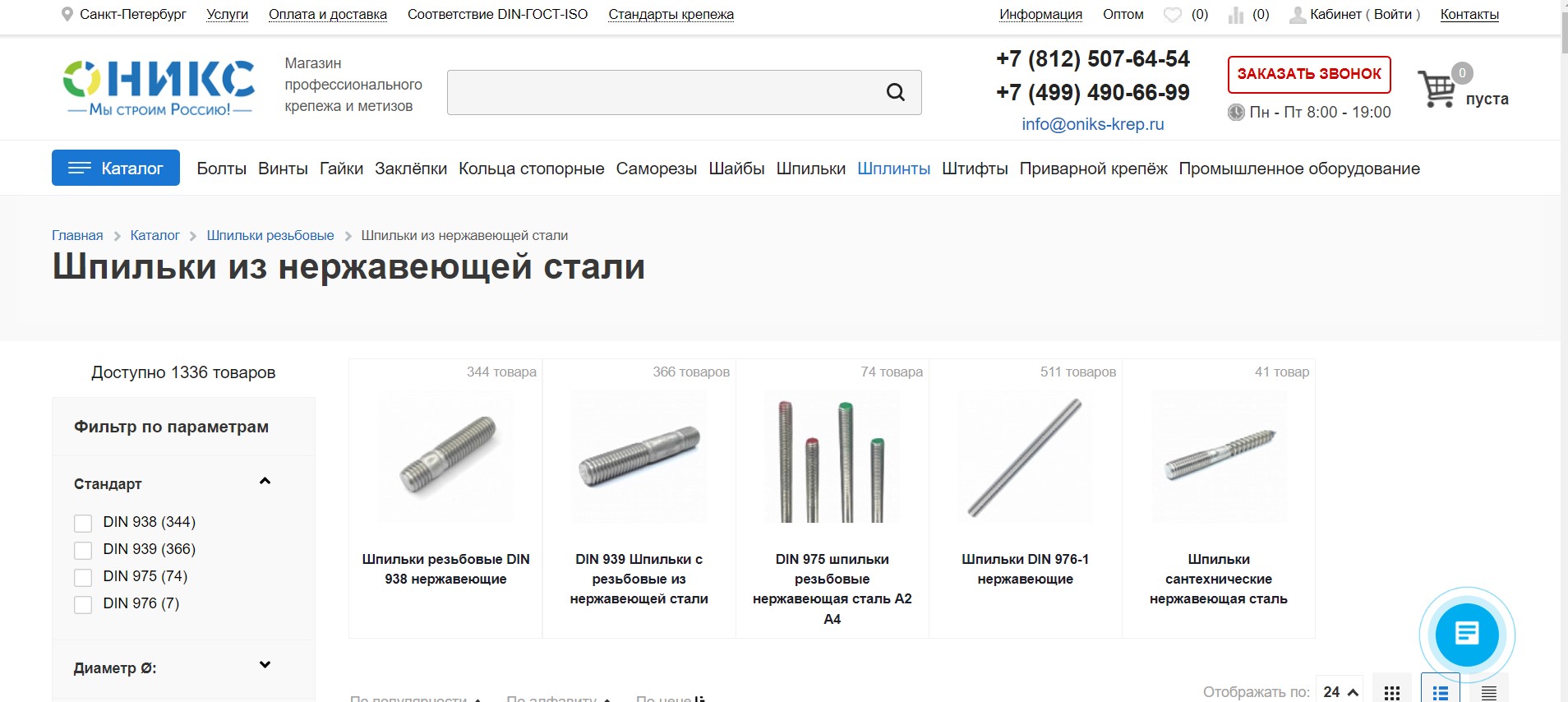
Task: Switch to list view icon
Action: [x=1441, y=692]
